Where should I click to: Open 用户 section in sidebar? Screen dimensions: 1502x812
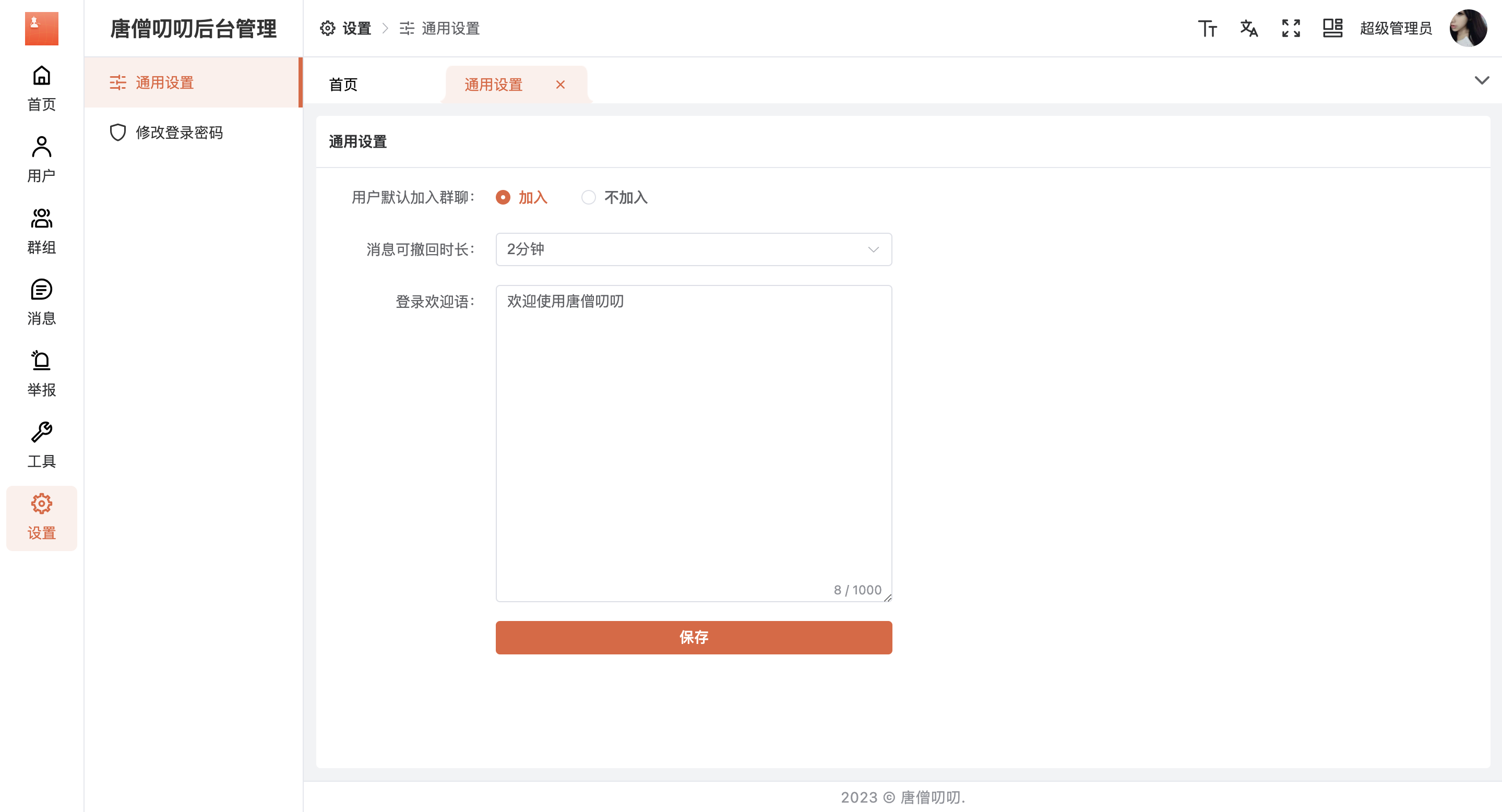pos(41,159)
